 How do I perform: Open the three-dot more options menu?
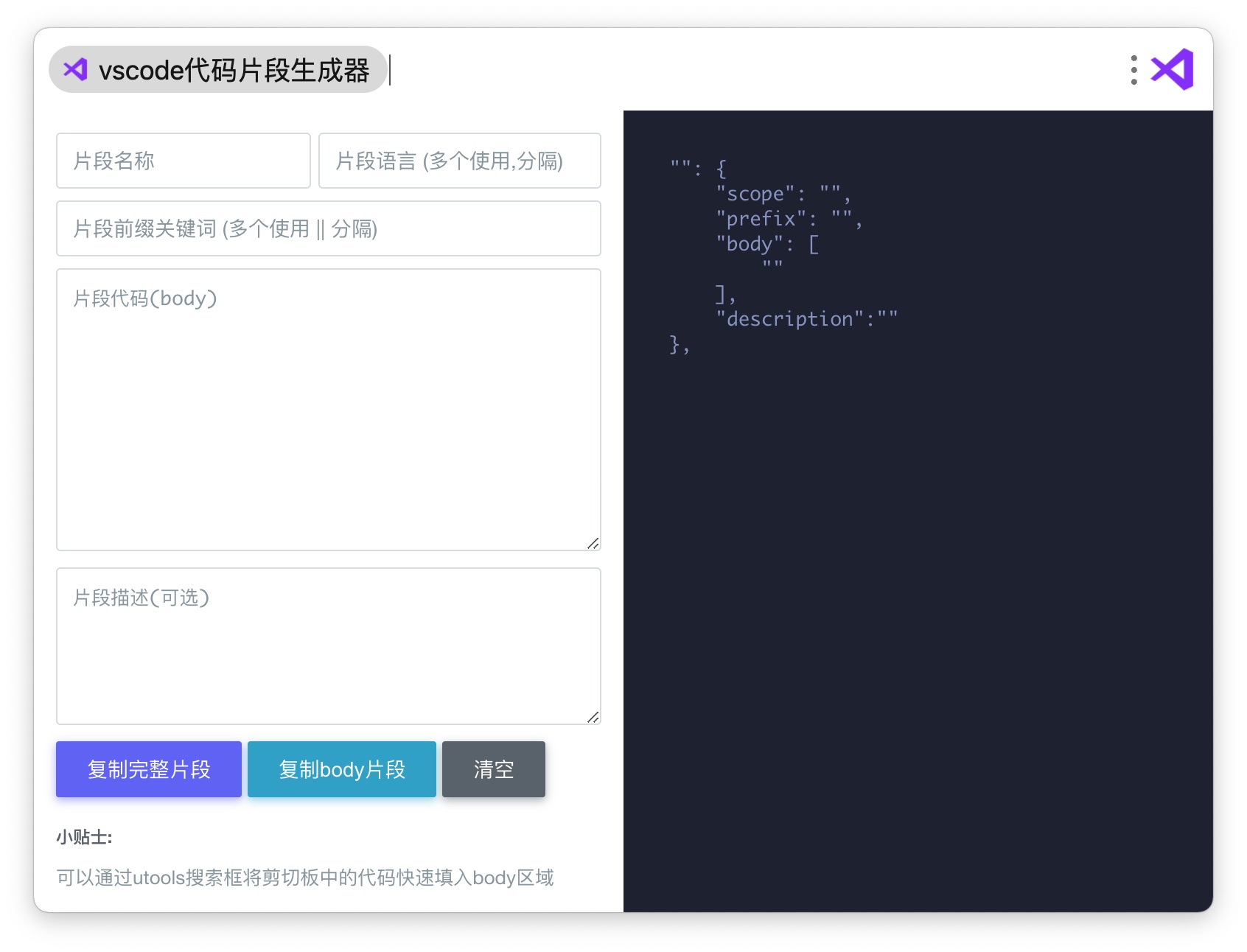[x=1134, y=70]
